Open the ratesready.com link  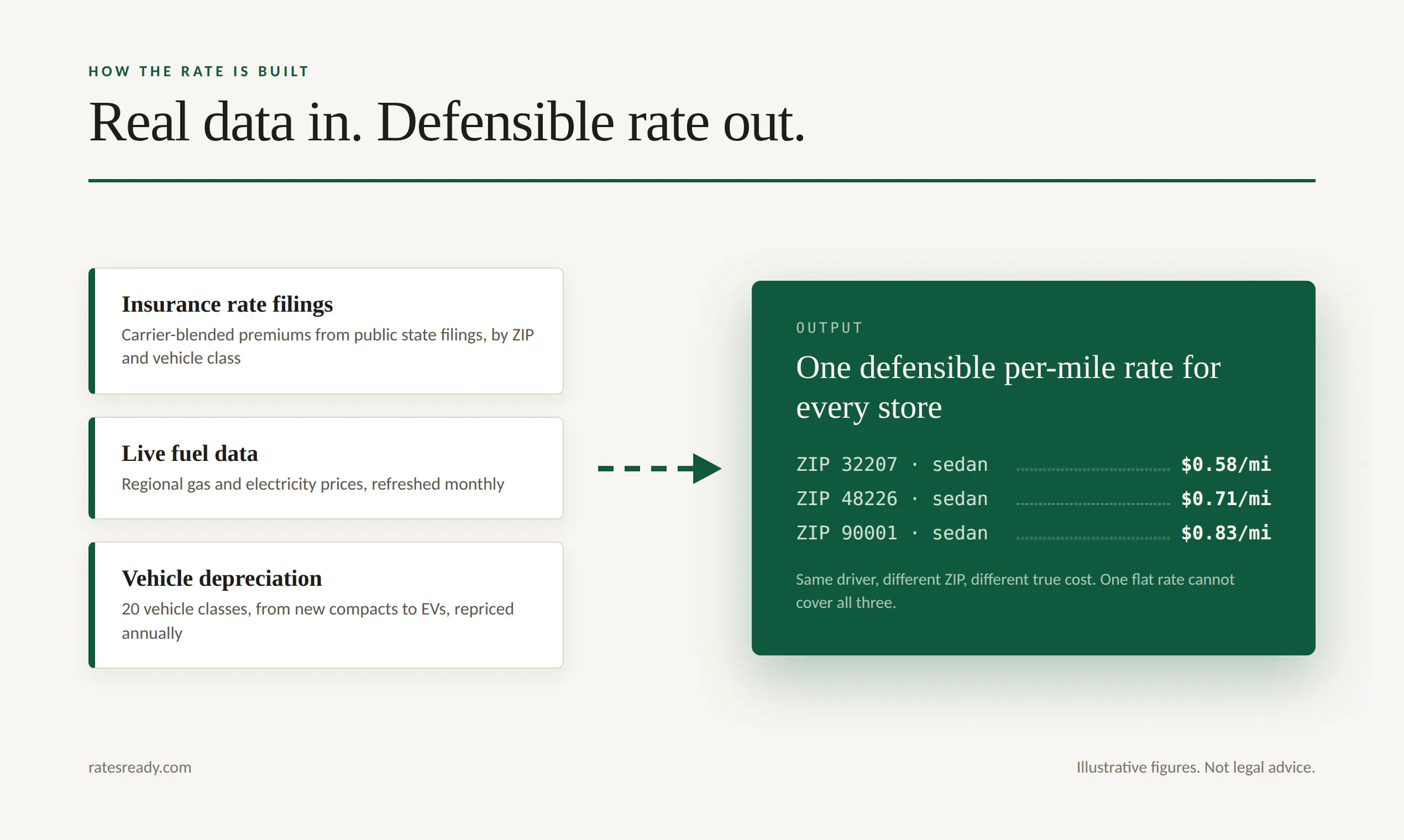[x=140, y=768]
